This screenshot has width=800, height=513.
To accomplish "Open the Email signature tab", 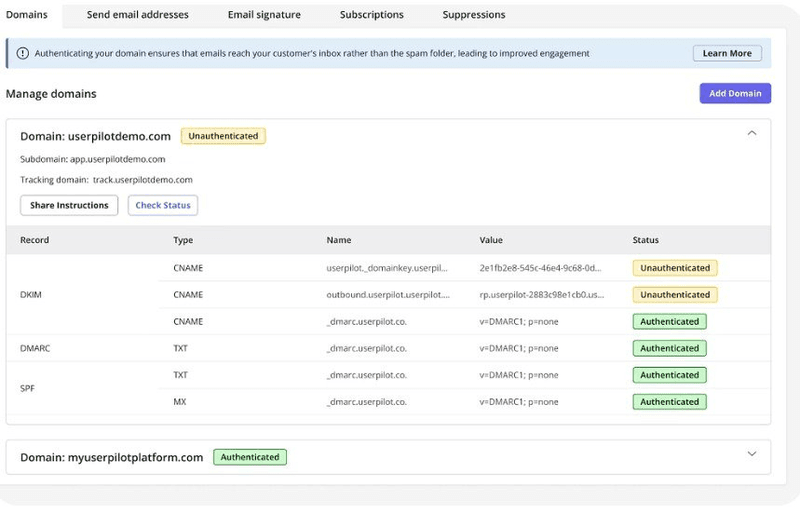I will pyautogui.click(x=264, y=15).
